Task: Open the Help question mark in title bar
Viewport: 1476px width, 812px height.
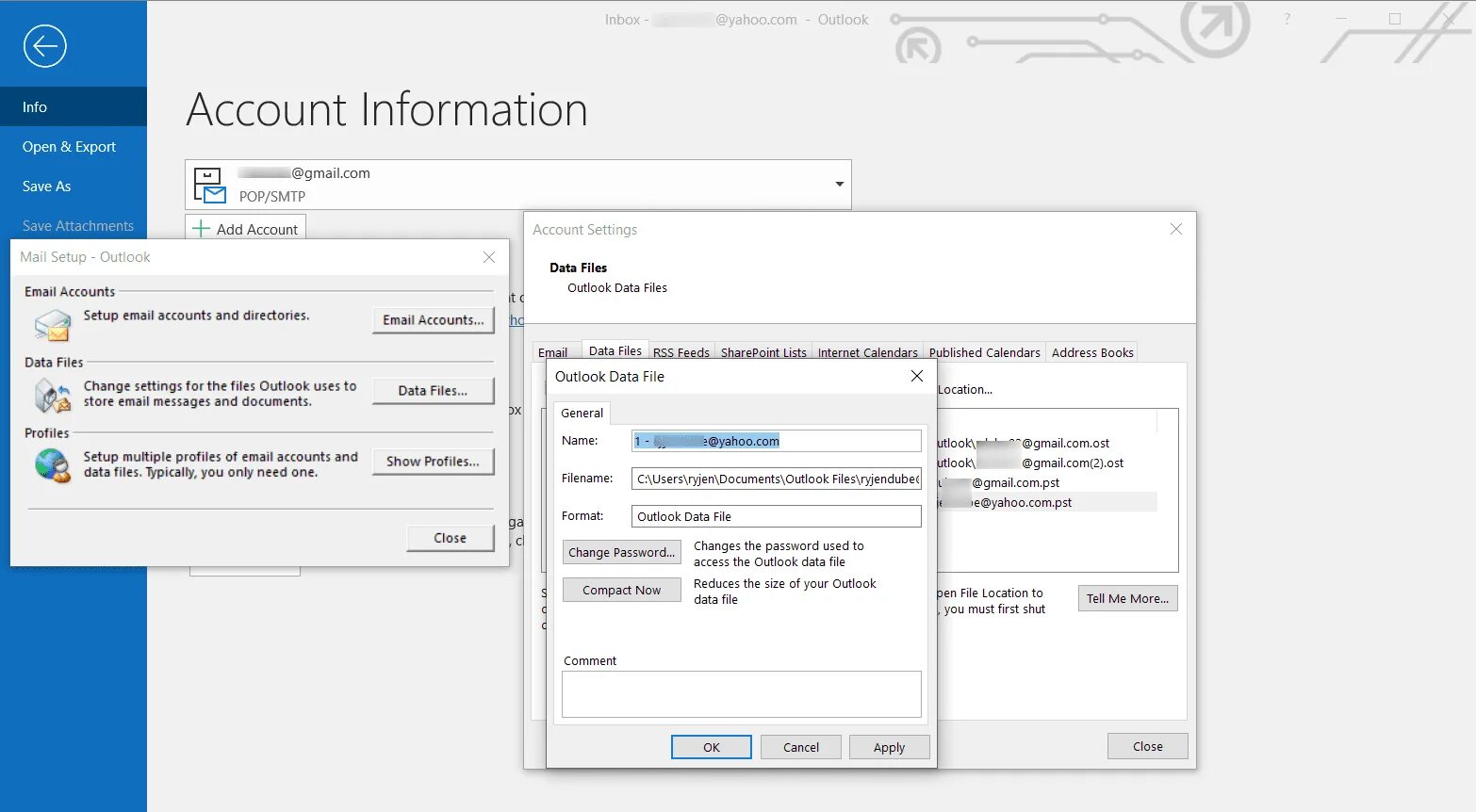Action: (1287, 19)
